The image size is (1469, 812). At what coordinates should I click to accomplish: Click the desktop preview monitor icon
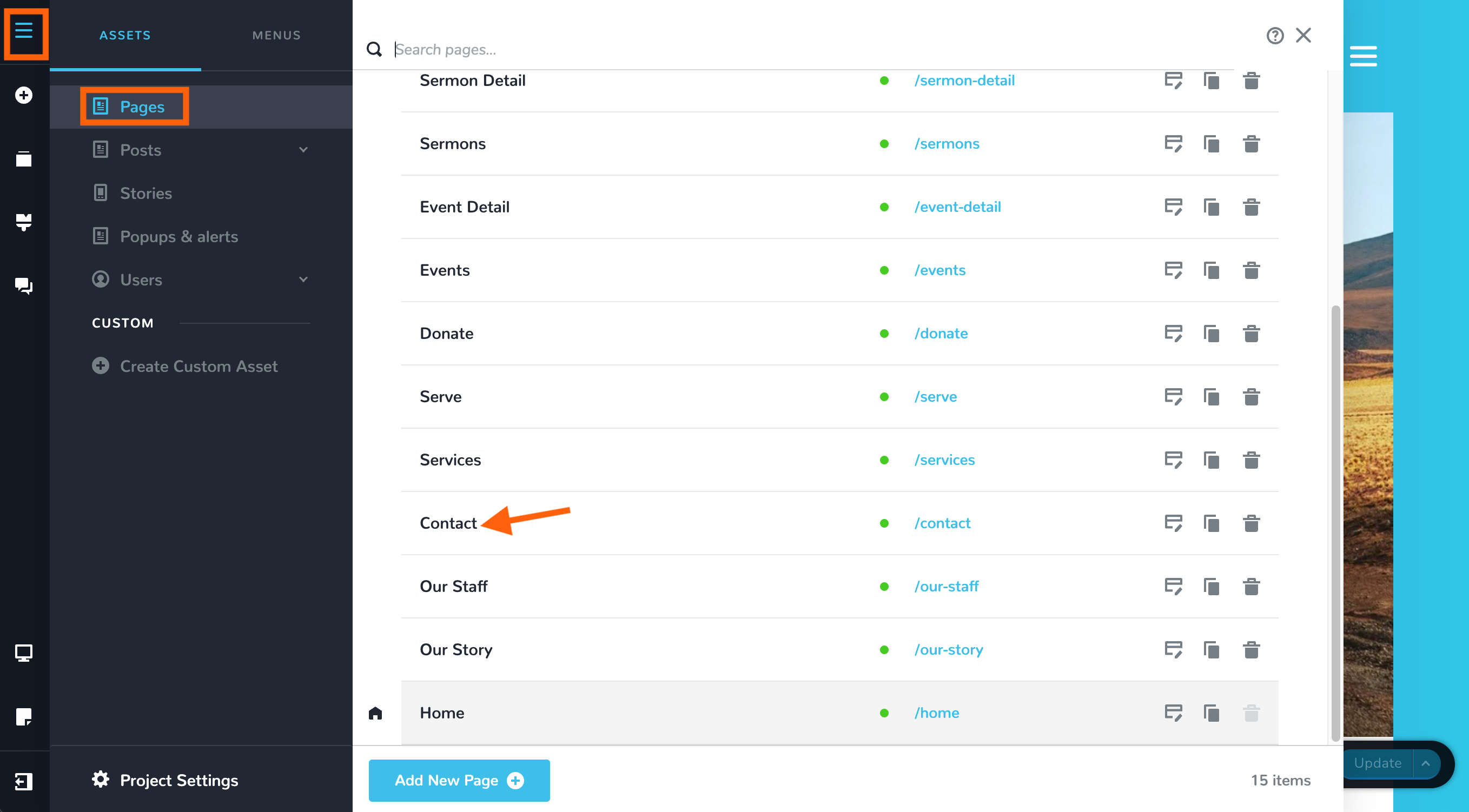pos(23,653)
